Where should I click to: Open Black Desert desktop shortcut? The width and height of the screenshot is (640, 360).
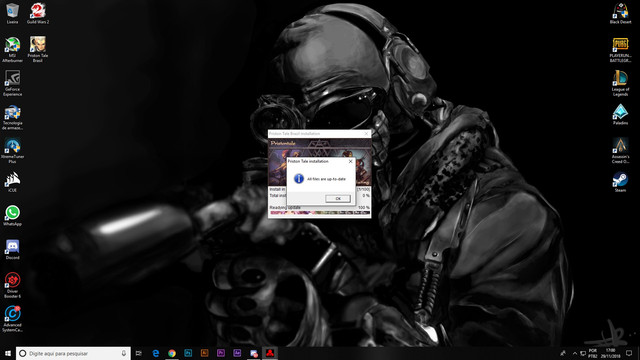point(620,13)
